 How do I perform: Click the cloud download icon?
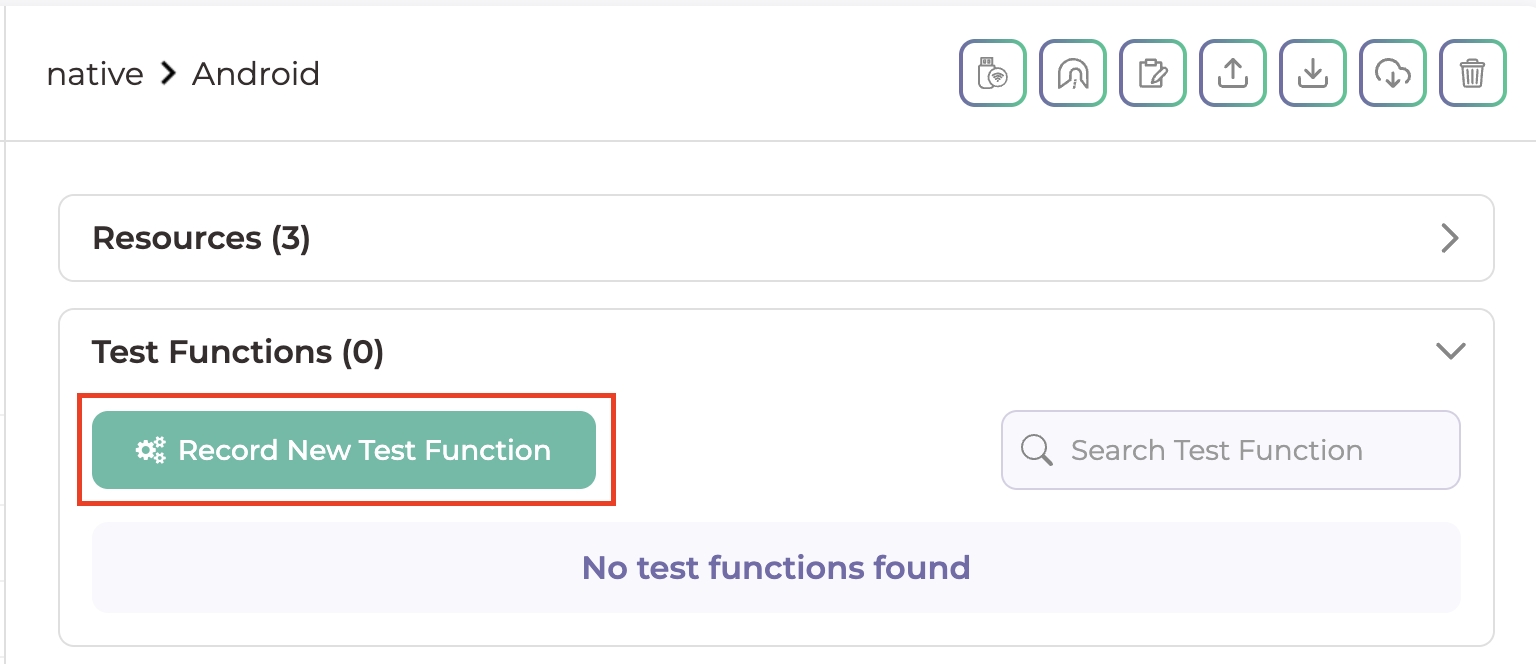point(1392,73)
